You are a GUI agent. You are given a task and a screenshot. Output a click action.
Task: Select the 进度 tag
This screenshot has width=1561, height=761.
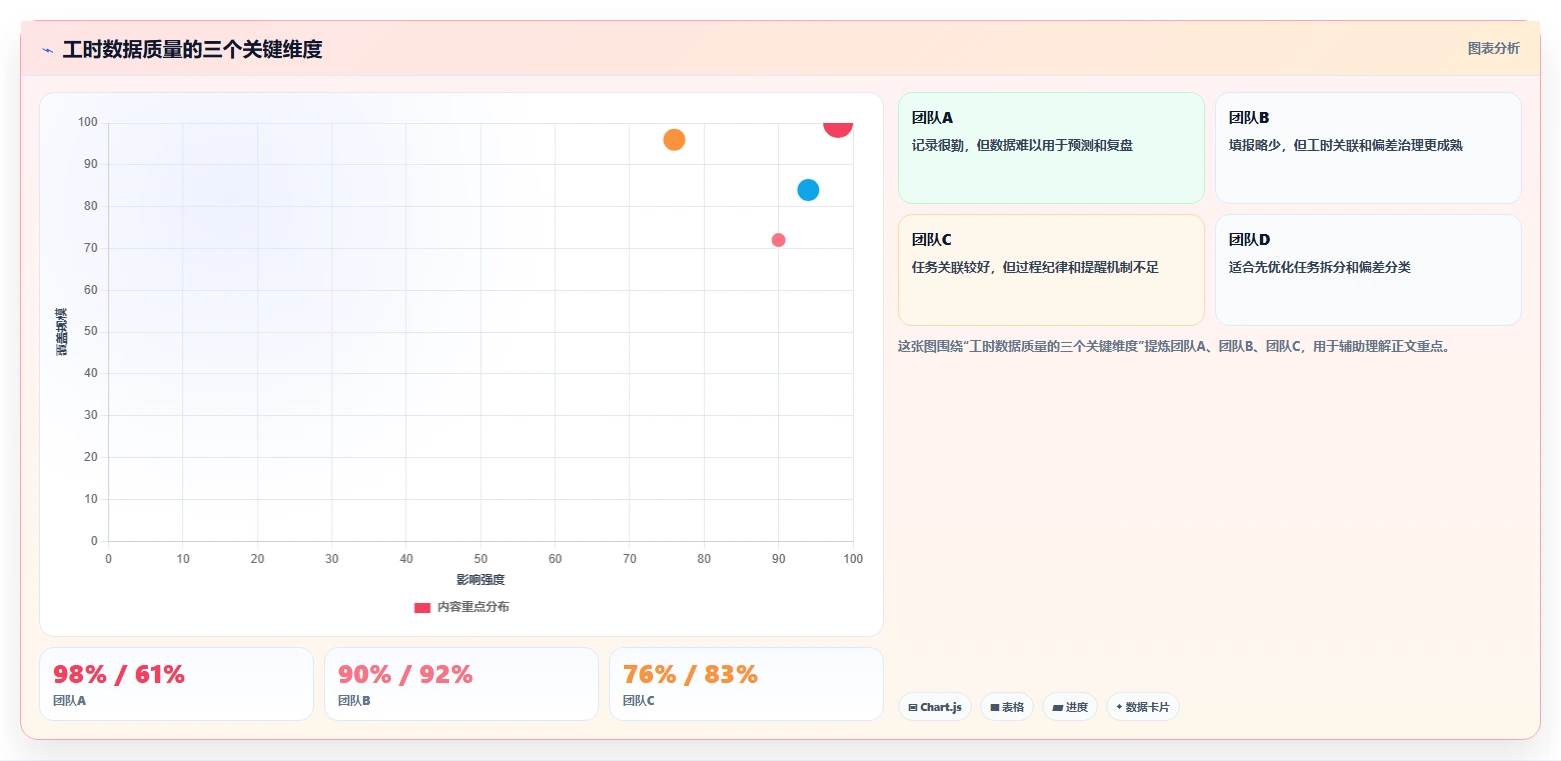coord(1070,707)
